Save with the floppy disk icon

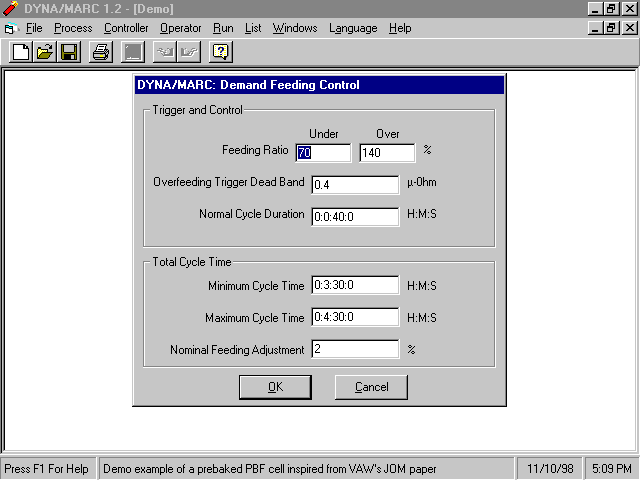click(x=69, y=52)
